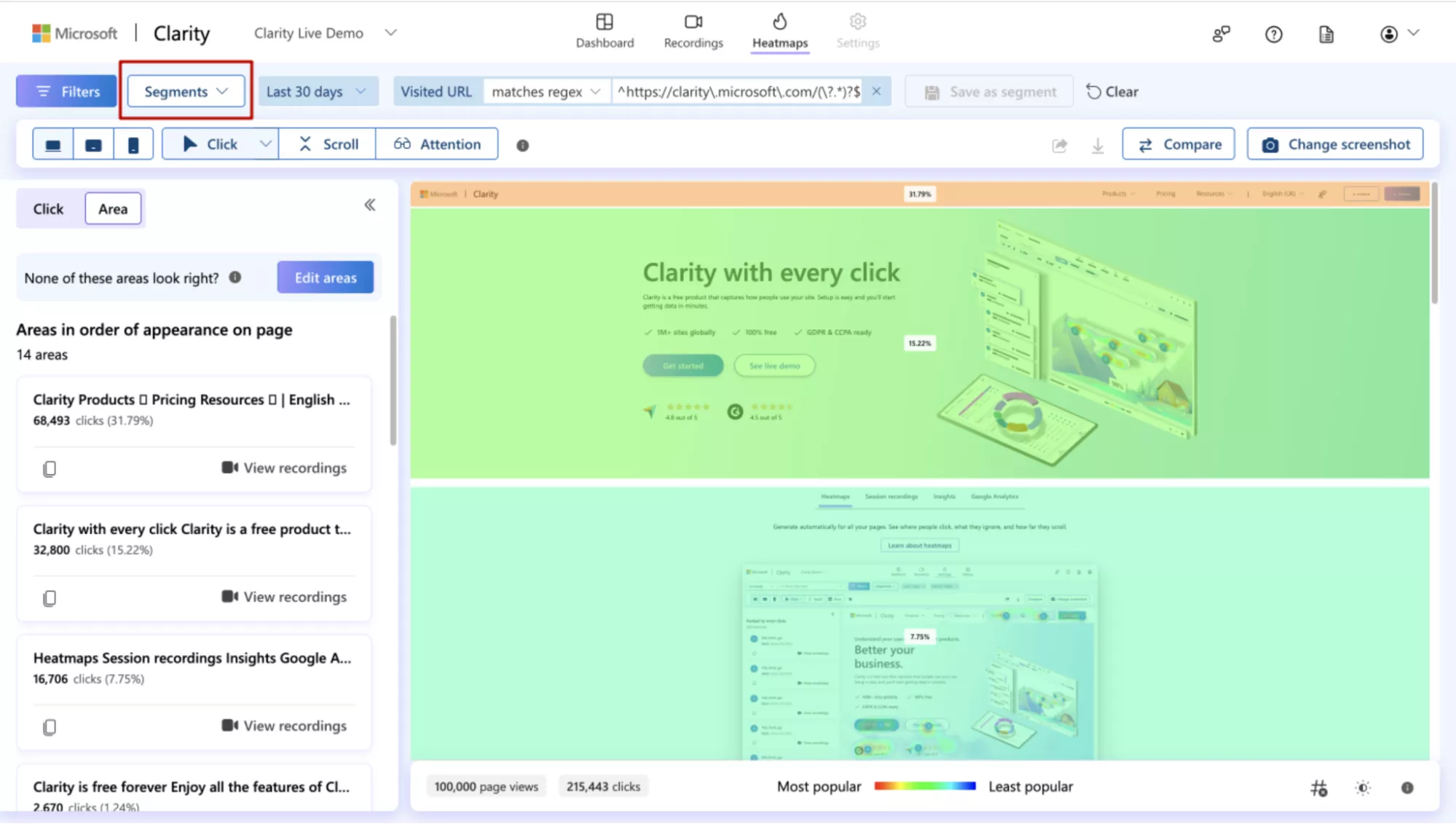
Task: Select Area view toggle
Action: pyautogui.click(x=113, y=209)
